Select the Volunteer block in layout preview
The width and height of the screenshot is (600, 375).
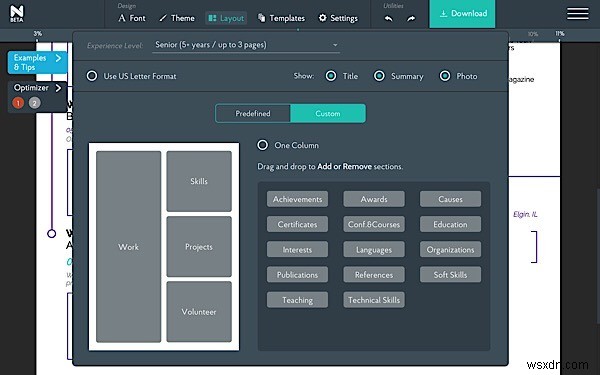(x=199, y=311)
